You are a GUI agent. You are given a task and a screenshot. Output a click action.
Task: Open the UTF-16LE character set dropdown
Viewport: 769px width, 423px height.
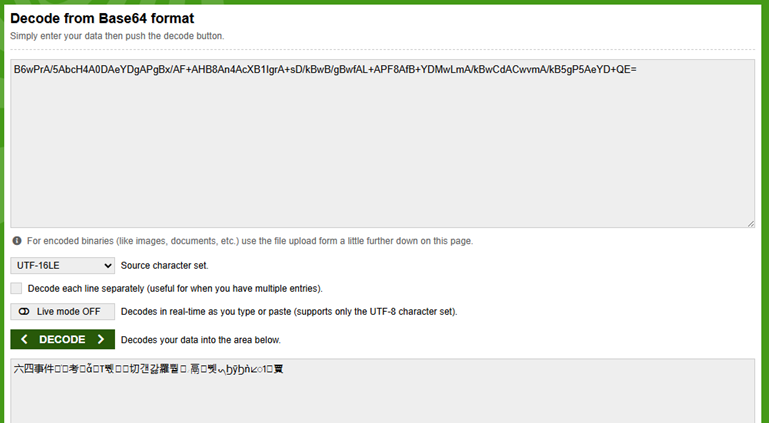tap(62, 265)
